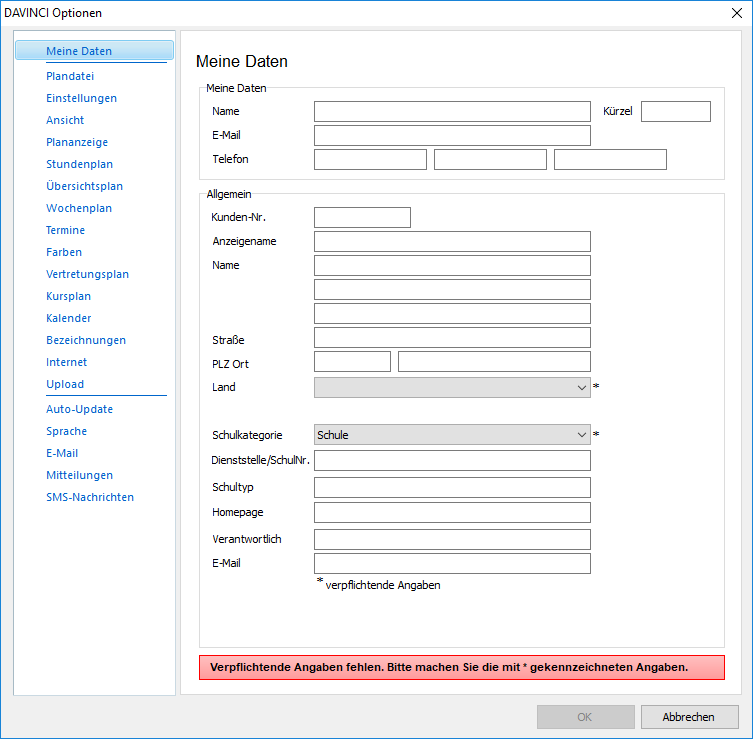Select Plananzeige in the sidebar

[77, 142]
